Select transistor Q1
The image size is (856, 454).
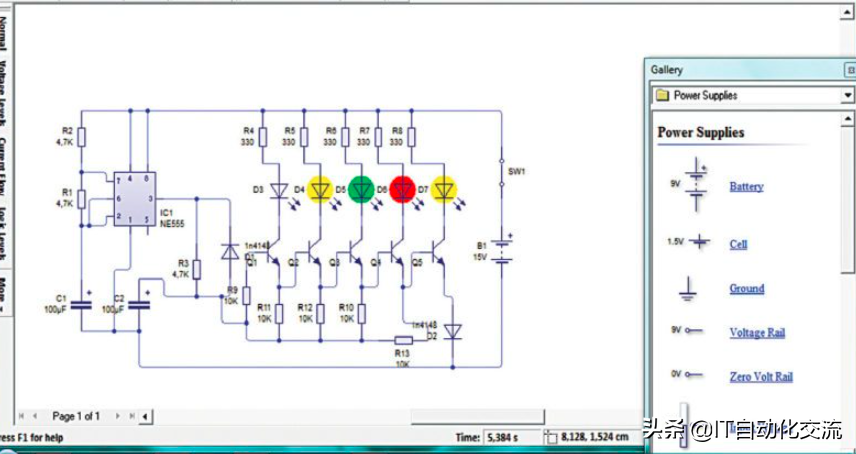click(272, 253)
